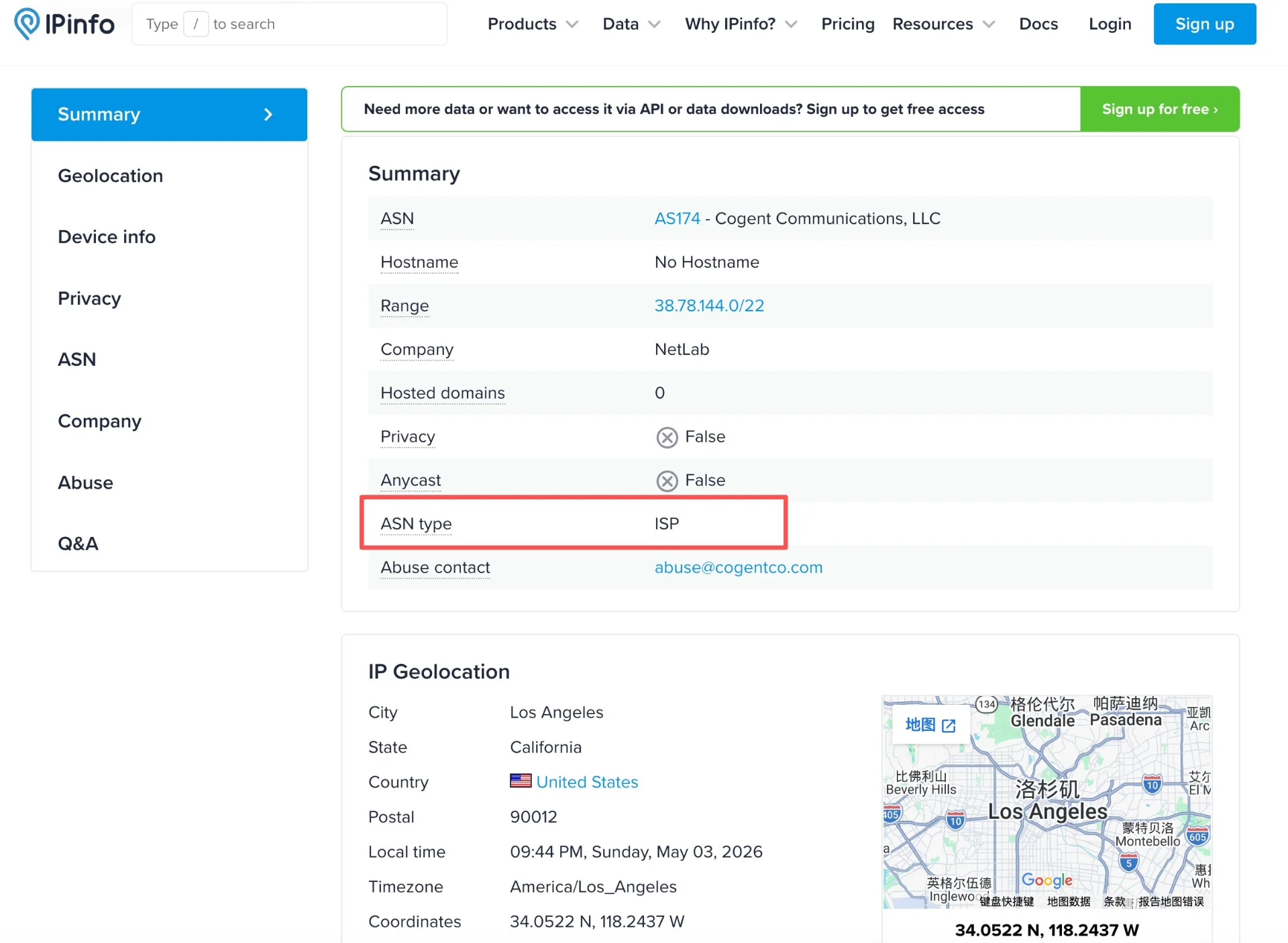The image size is (1288, 943).
Task: Click the United States flag icon
Action: click(521, 781)
